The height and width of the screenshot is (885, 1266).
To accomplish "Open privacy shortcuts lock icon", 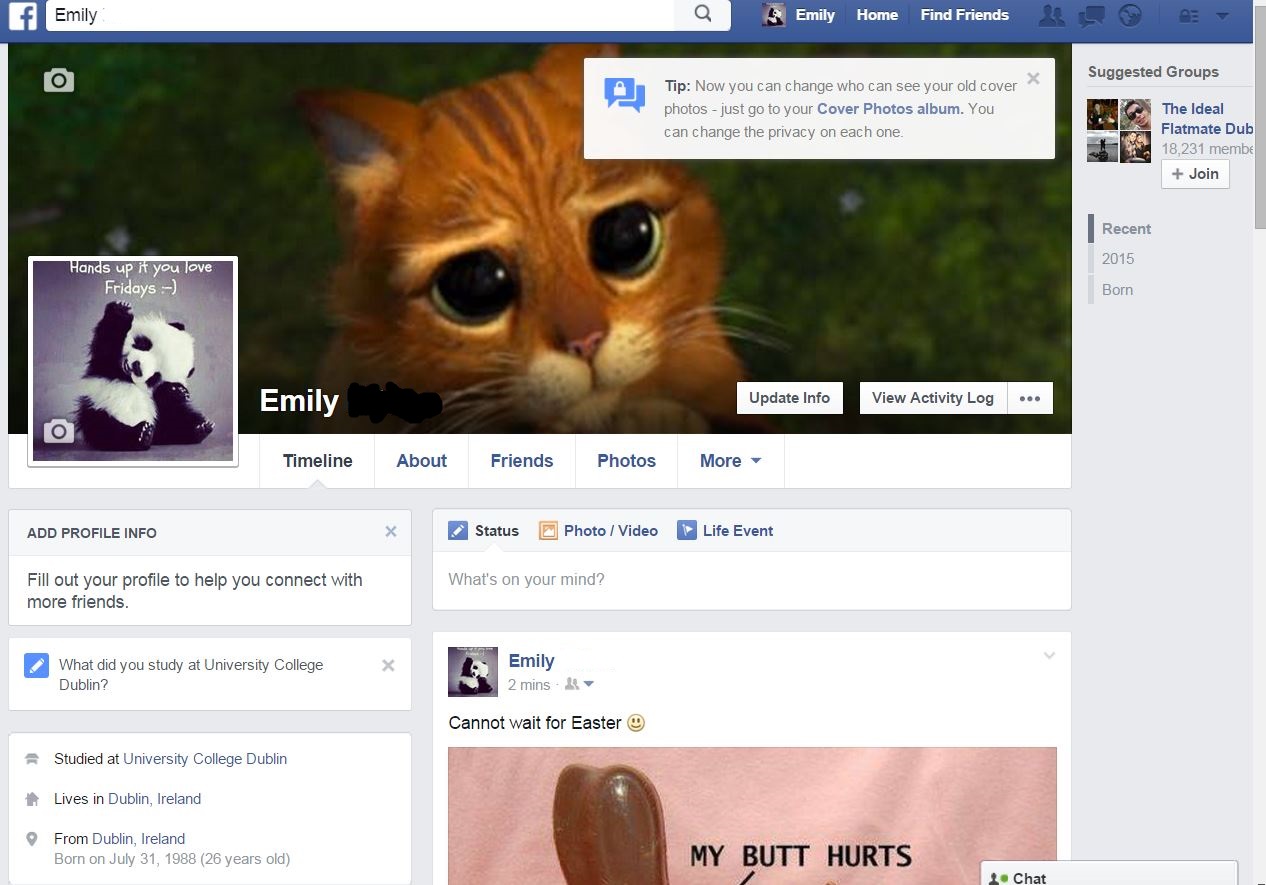I will click(x=1188, y=15).
